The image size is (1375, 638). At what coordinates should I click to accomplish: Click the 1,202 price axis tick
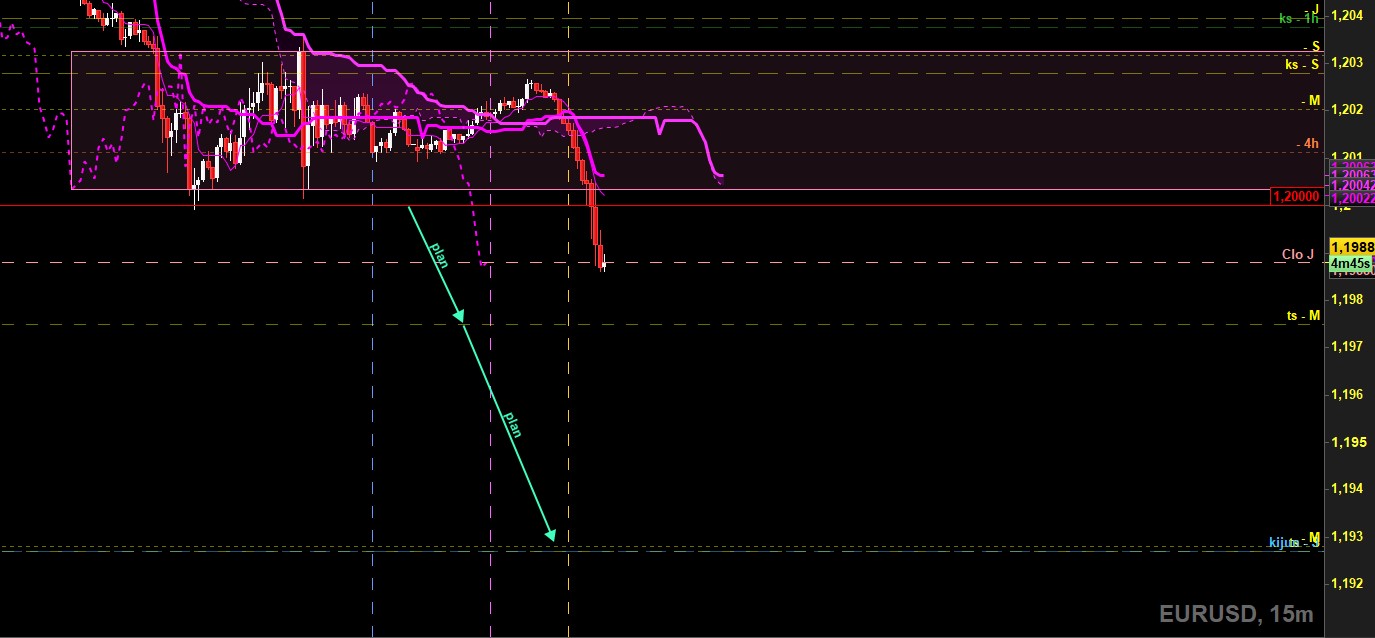tap(1349, 109)
